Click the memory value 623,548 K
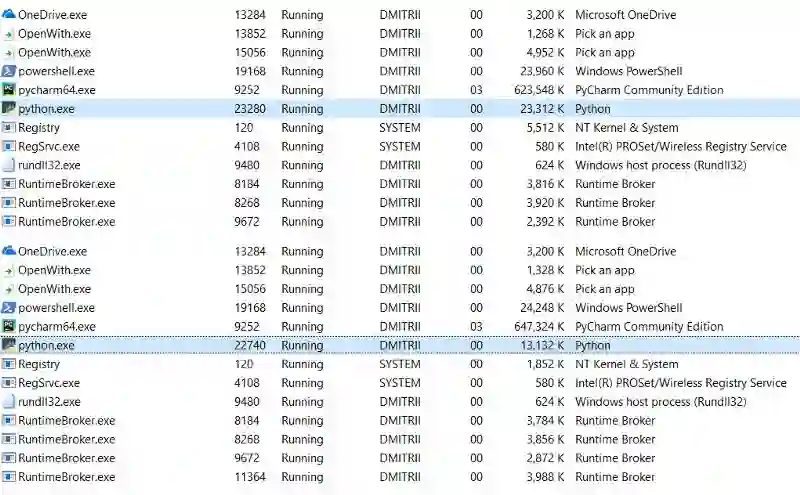The width and height of the screenshot is (800, 495). click(539, 90)
